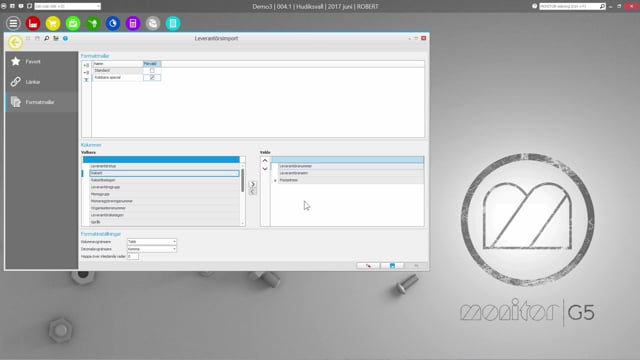Open the red Manufacturing module icon
Screen dimensions: 640x360
pos(33,23)
